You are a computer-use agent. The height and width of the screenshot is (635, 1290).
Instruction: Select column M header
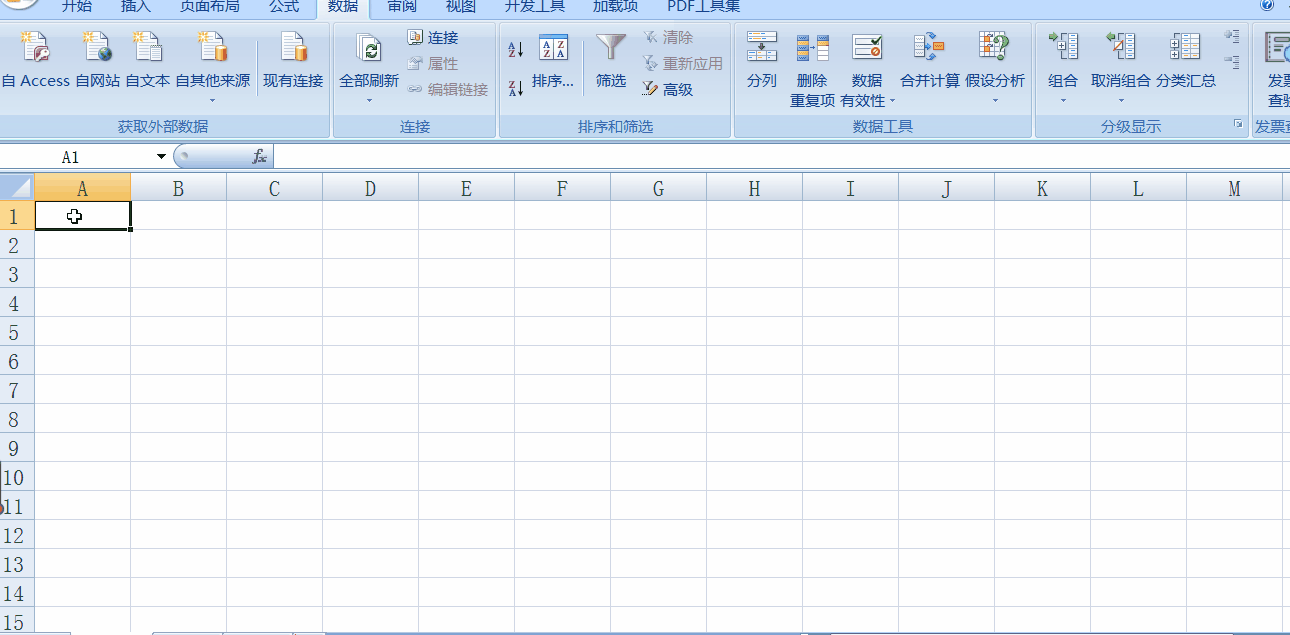coord(1234,188)
